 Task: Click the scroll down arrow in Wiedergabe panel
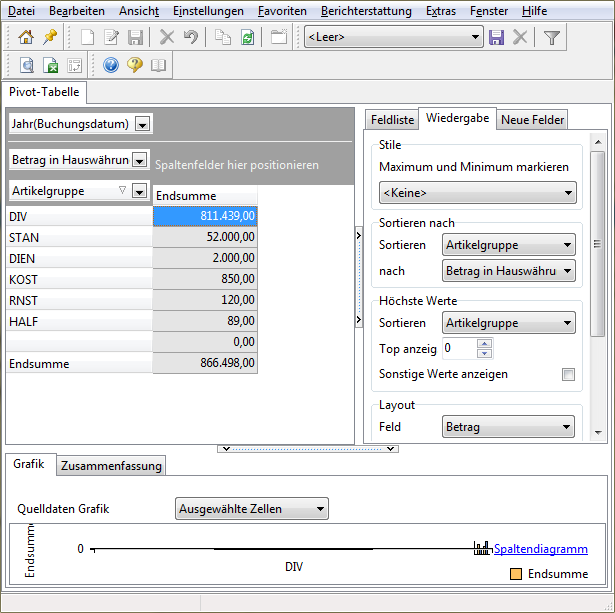[x=598, y=433]
